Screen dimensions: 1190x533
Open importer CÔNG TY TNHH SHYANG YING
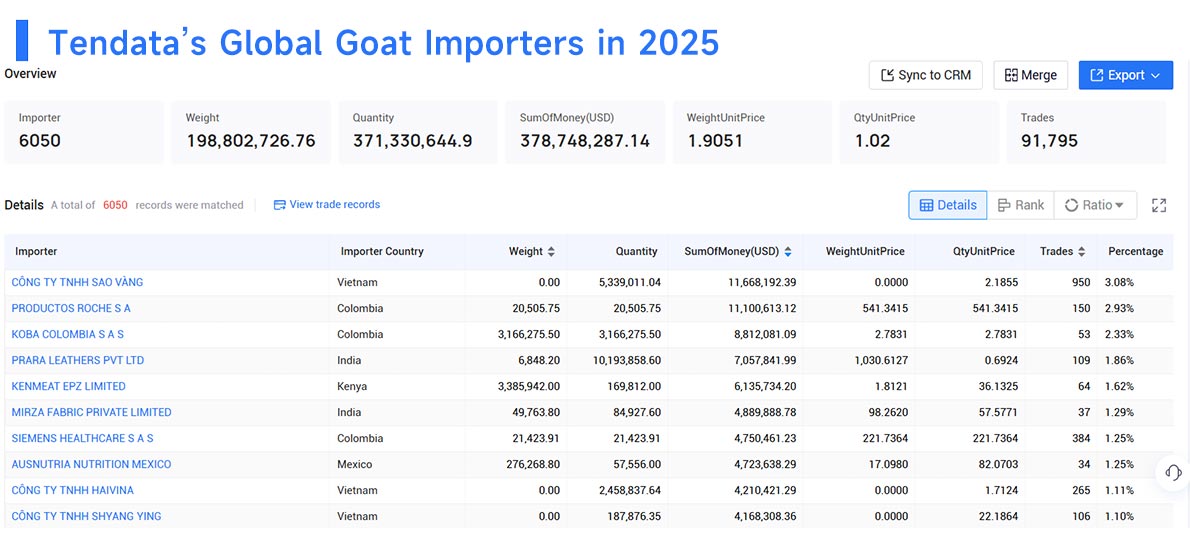[86, 516]
